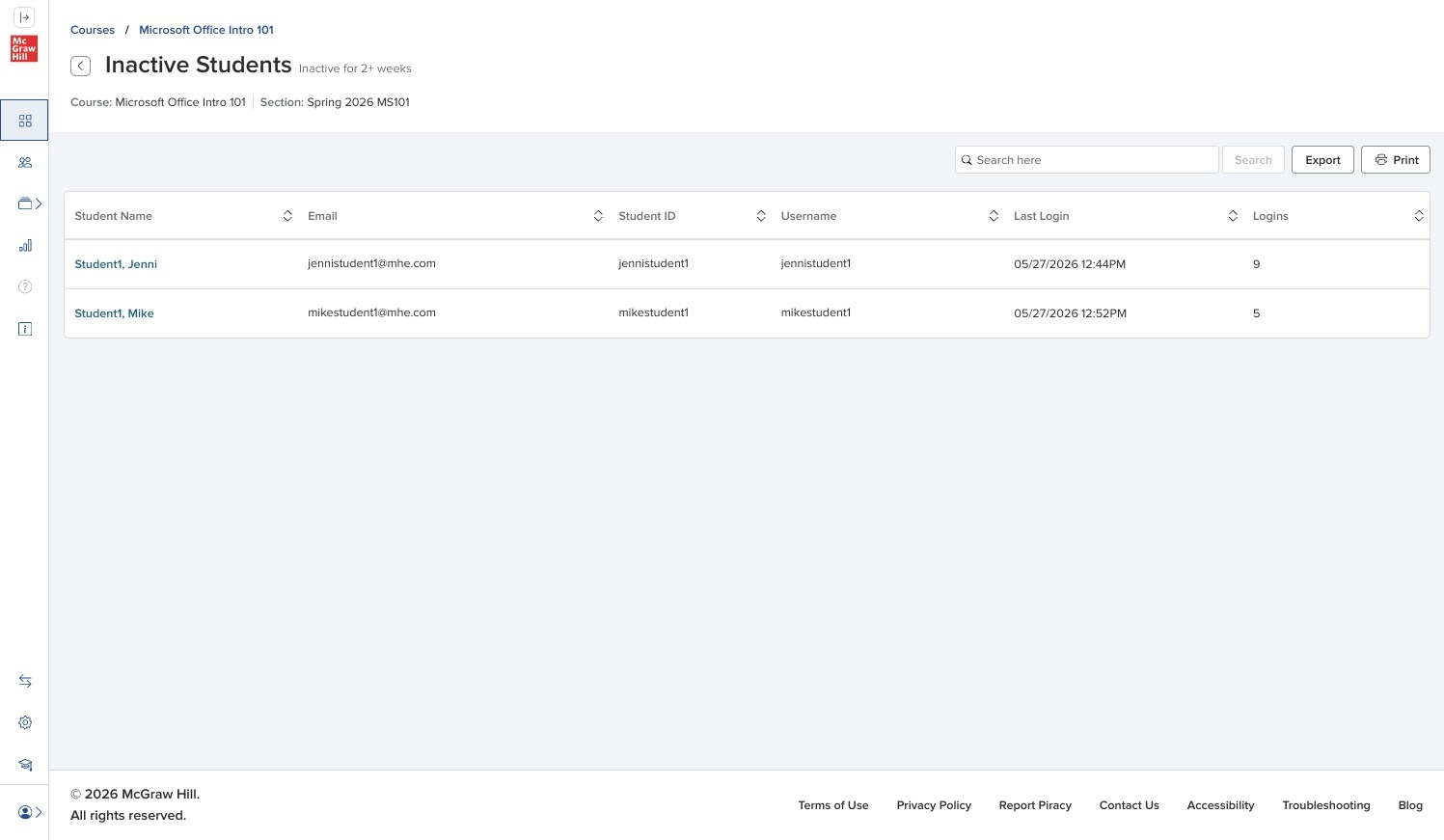This screenshot has height=840, width=1444.
Task: Click mikestudent1 in the Username column
Action: (816, 312)
